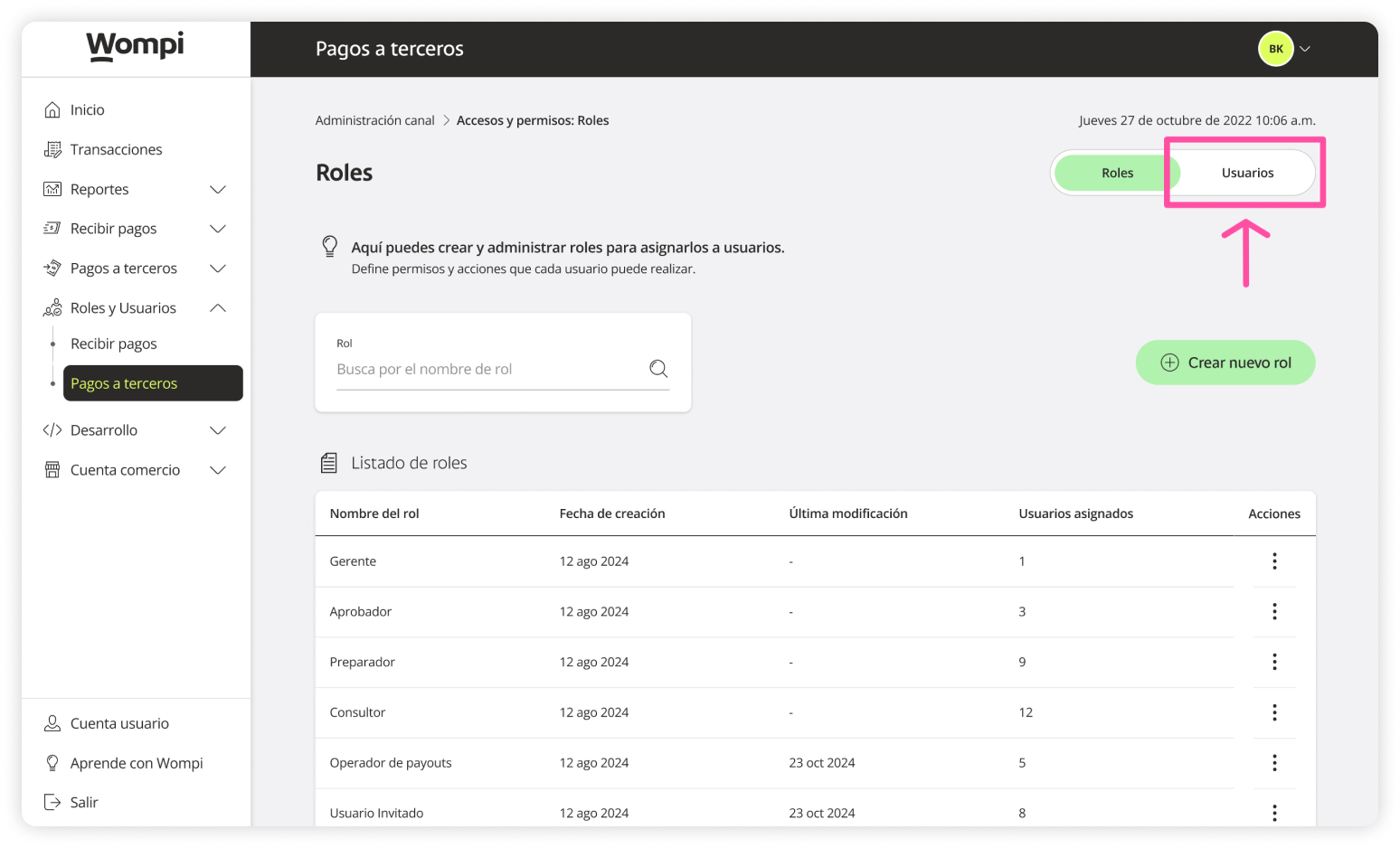
Task: Select the Inicio home icon
Action: tap(53, 108)
